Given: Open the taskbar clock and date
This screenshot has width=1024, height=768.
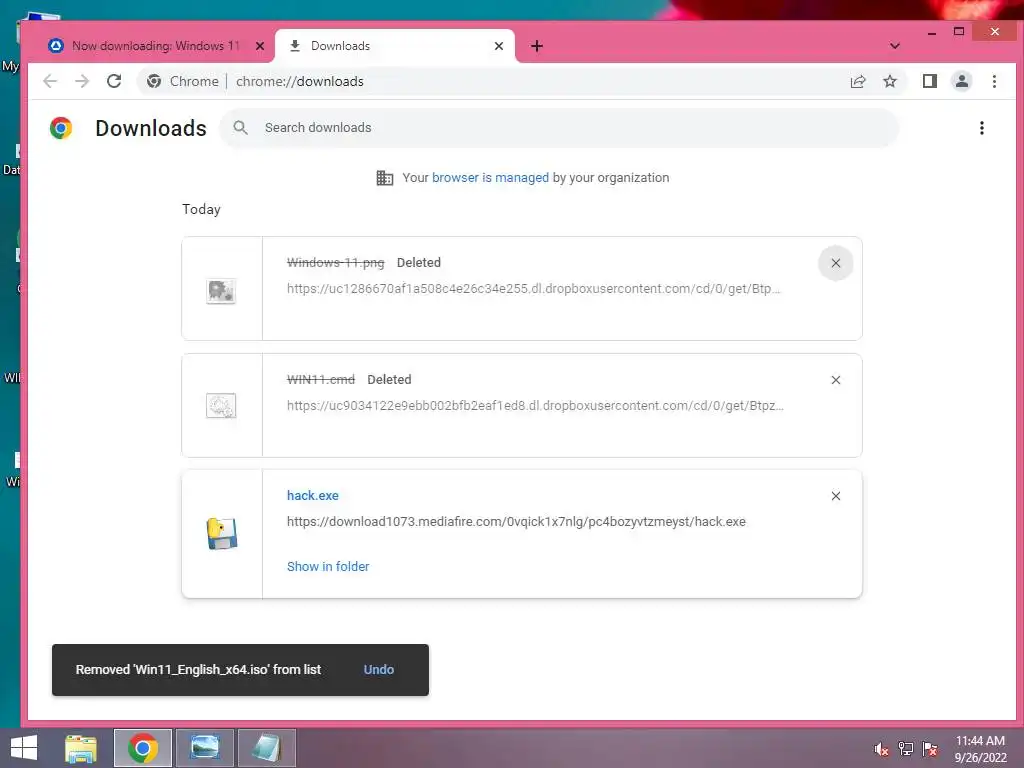Looking at the screenshot, I should point(980,748).
